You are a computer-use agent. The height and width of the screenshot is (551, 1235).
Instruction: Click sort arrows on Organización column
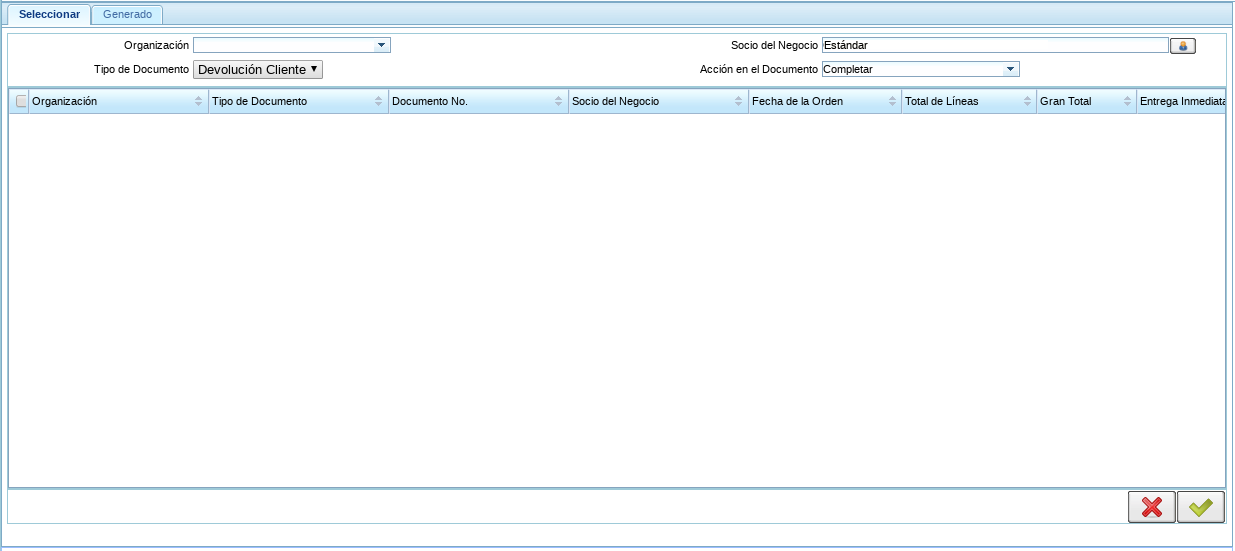pyautogui.click(x=198, y=102)
